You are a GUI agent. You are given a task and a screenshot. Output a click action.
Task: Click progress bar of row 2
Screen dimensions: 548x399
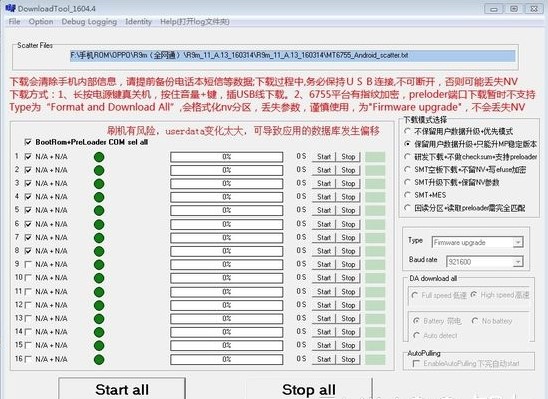tap(226, 171)
